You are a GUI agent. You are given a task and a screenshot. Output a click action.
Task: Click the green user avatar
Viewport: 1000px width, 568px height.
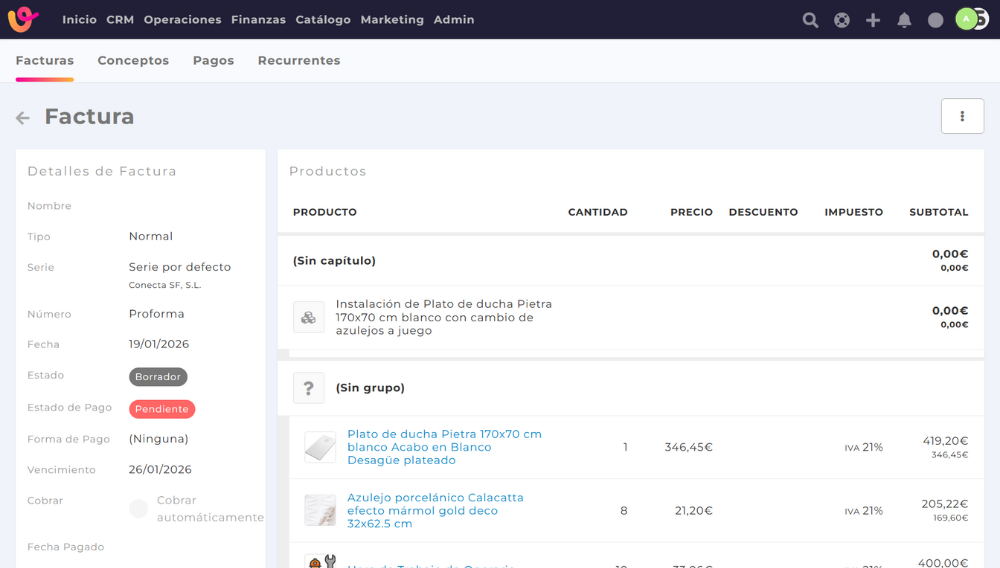click(965, 19)
